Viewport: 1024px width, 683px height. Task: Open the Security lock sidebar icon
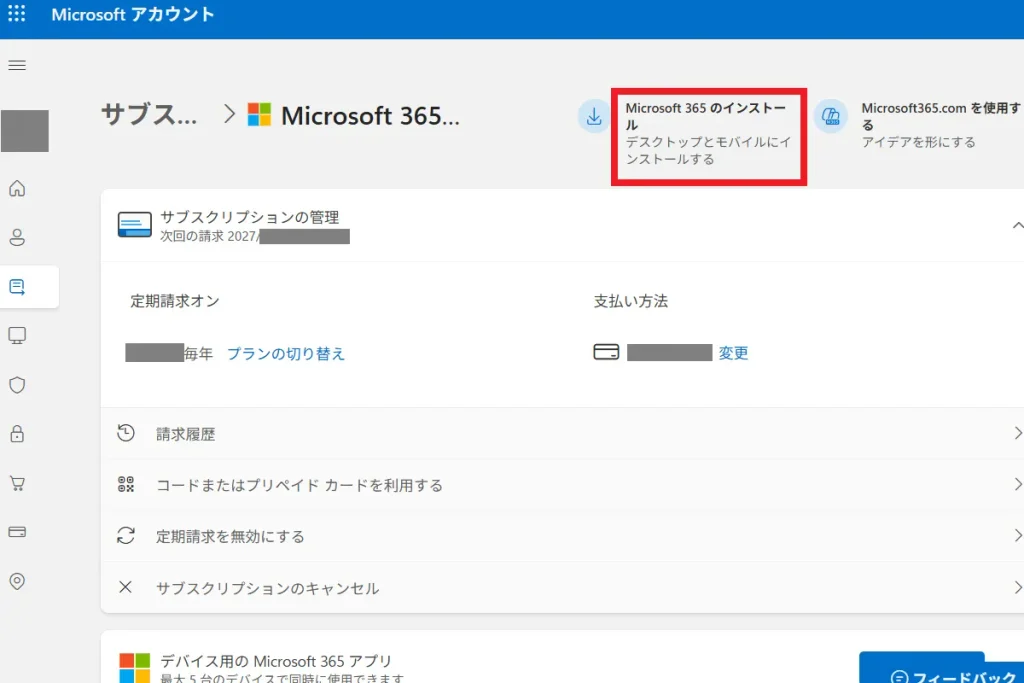(17, 434)
